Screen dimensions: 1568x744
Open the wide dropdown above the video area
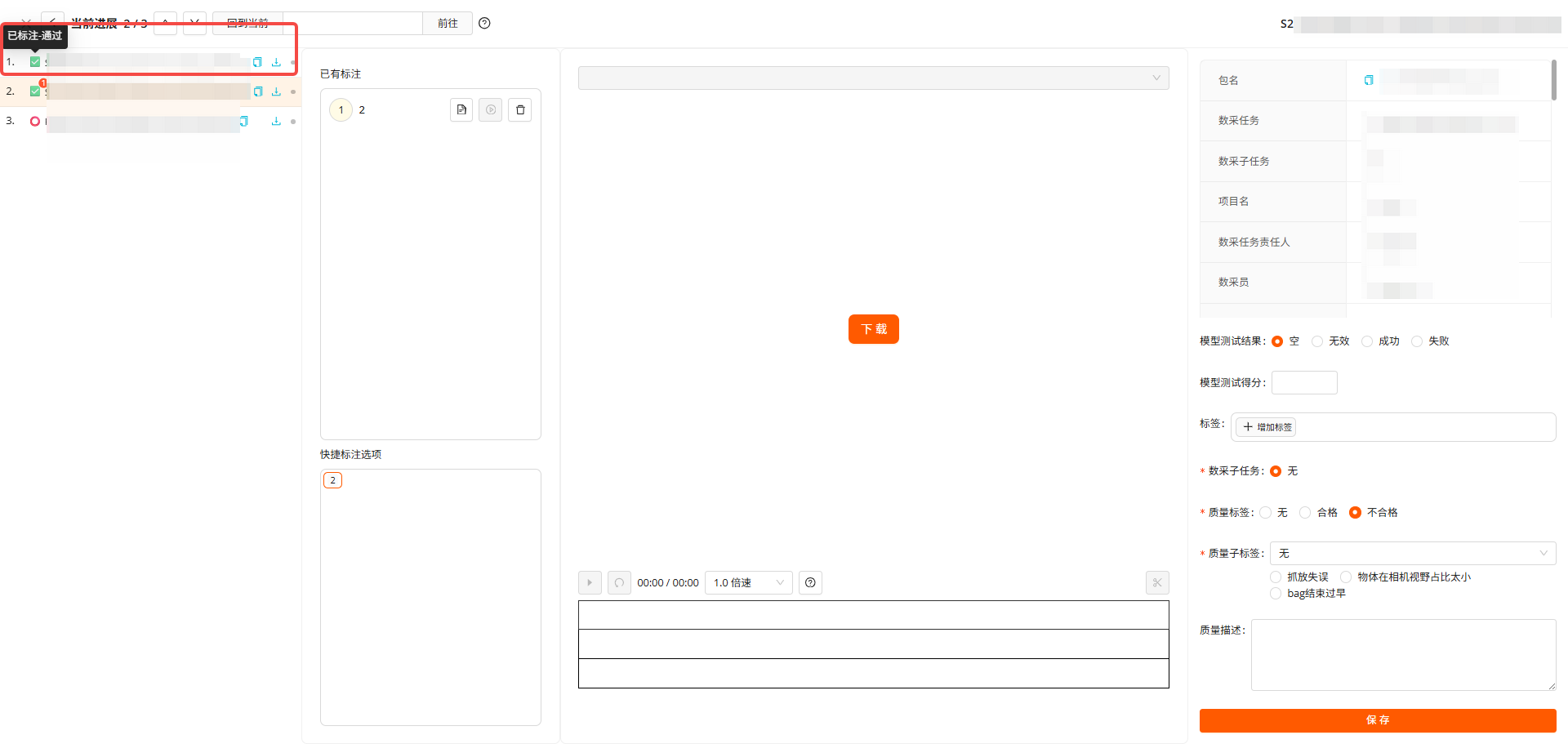click(x=873, y=78)
